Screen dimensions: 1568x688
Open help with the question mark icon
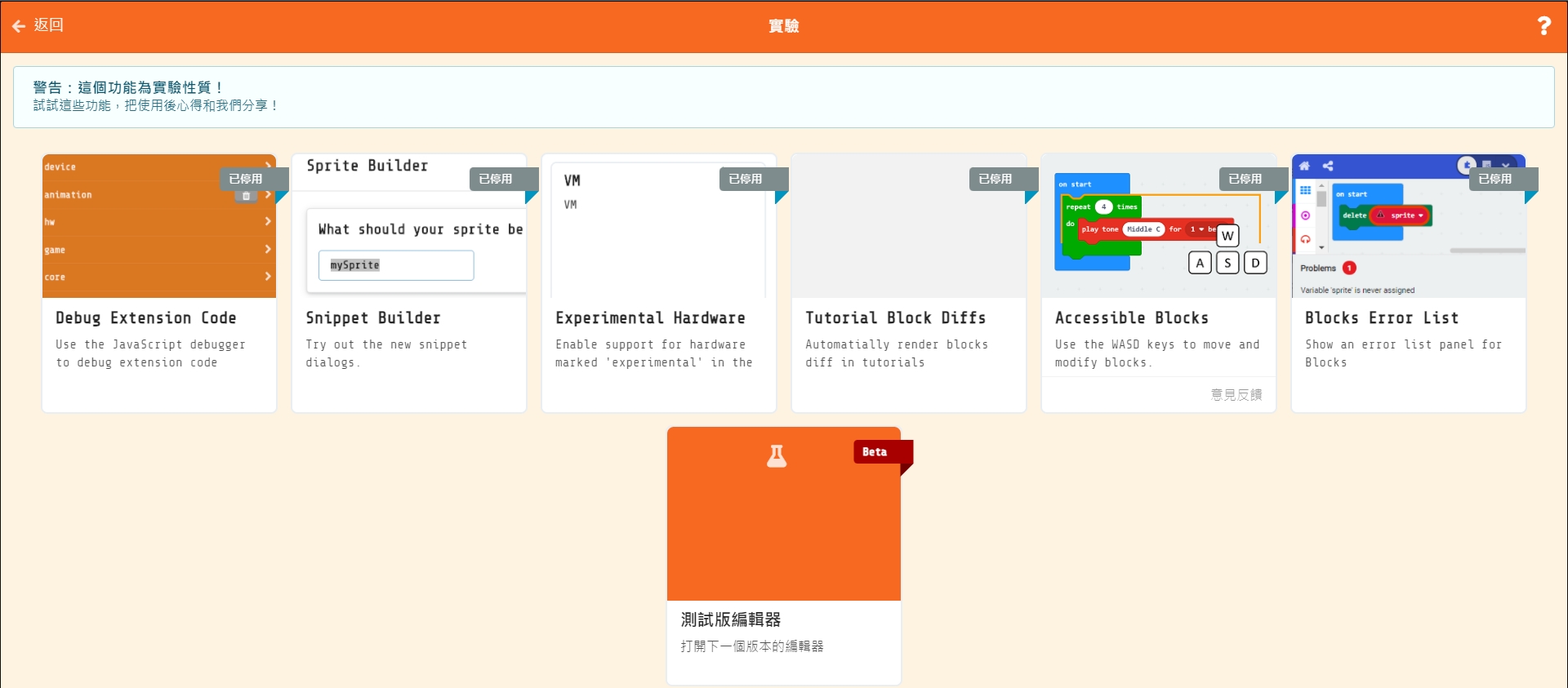tap(1543, 26)
